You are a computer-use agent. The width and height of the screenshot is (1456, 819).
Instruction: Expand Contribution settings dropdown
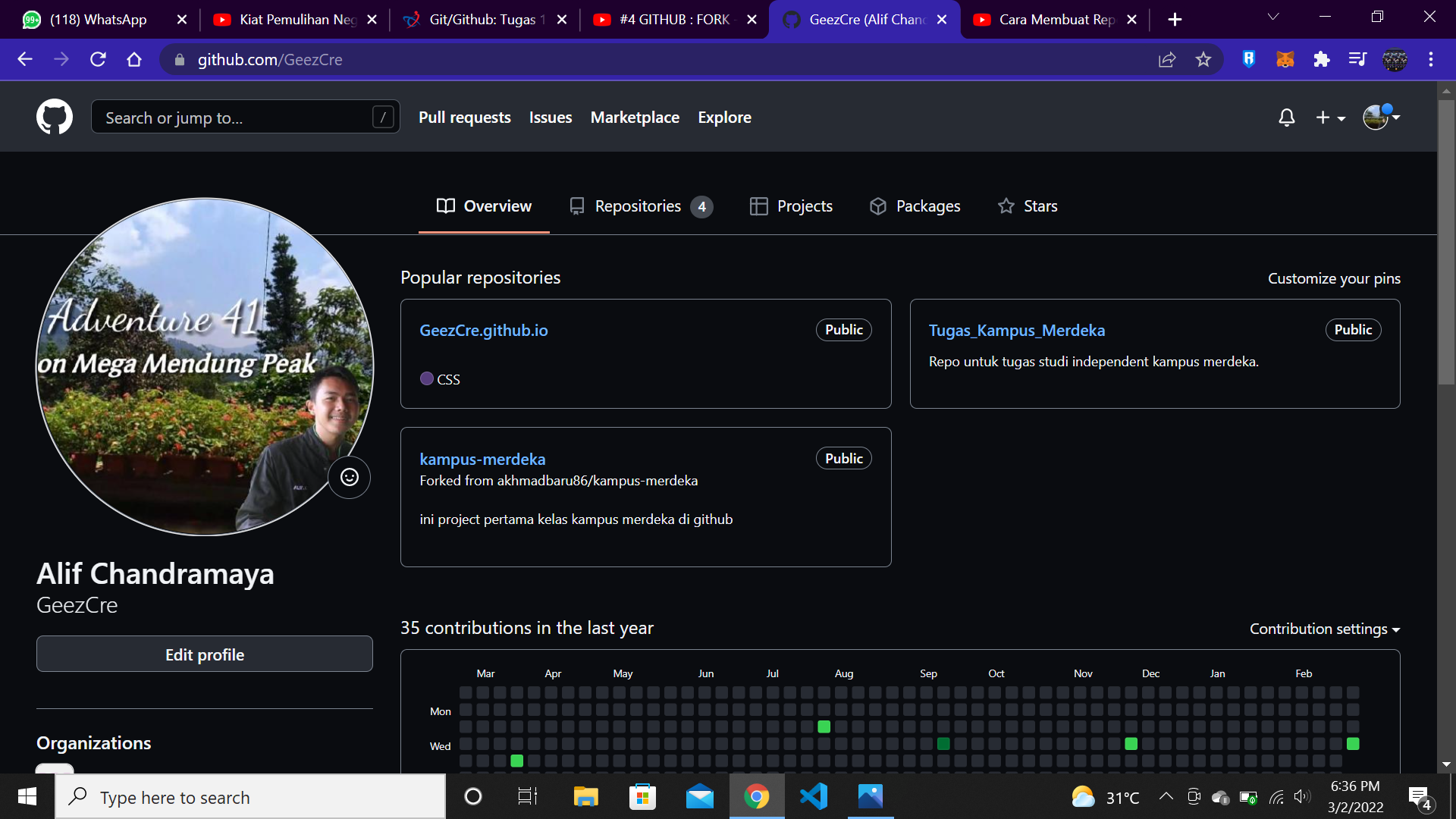click(x=1324, y=629)
